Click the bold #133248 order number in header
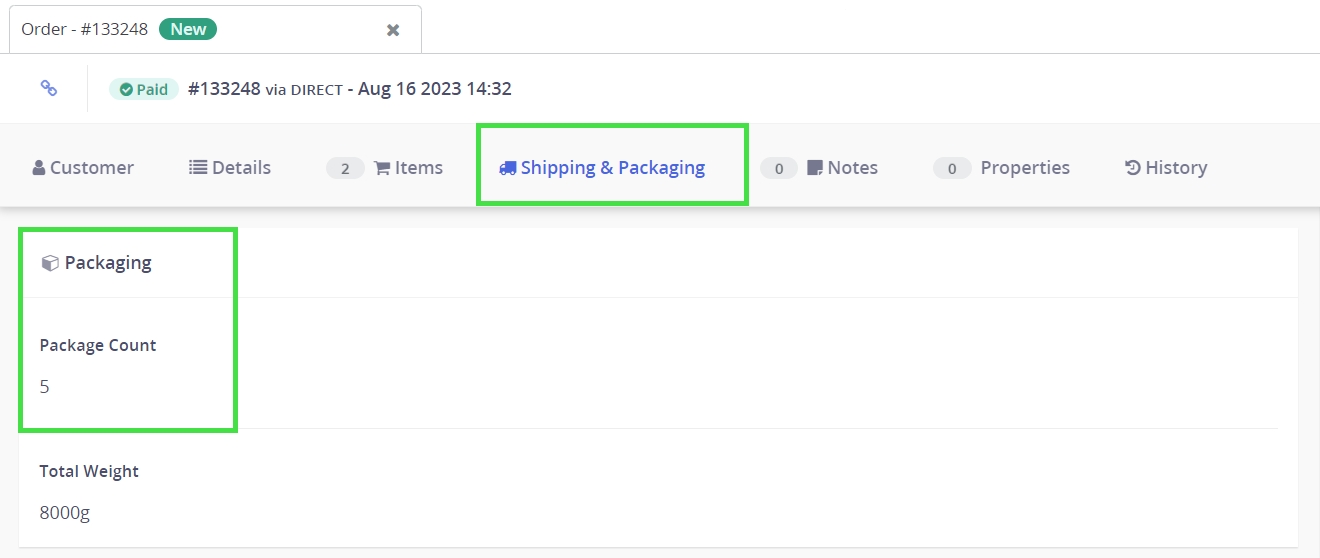 pos(224,88)
